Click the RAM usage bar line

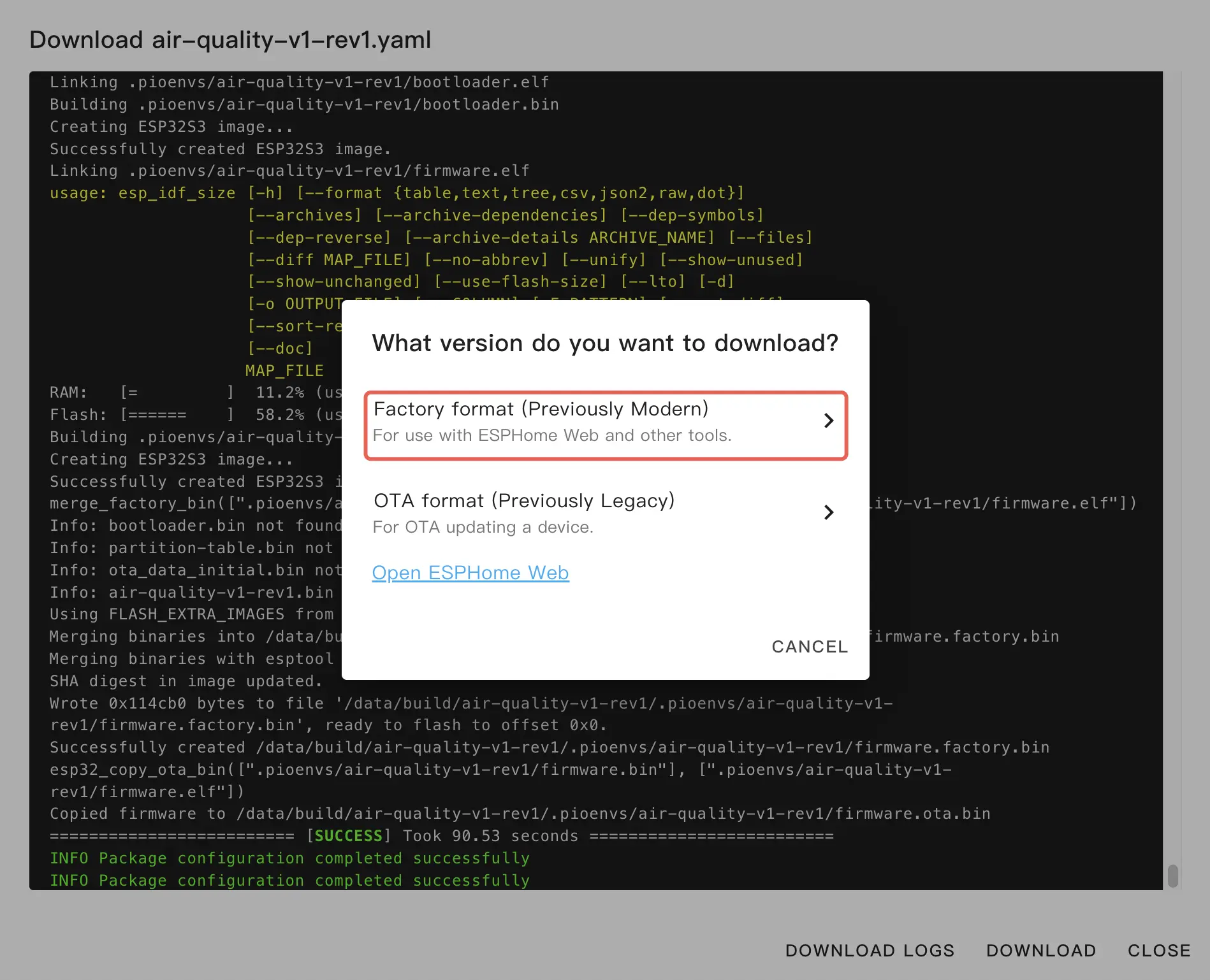(x=191, y=393)
